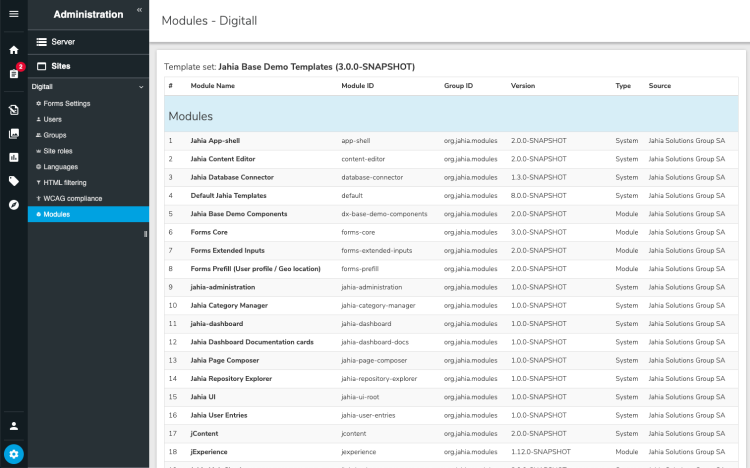Click Jahia User Entries module name
This screenshot has width=750, height=468.
coord(219,415)
